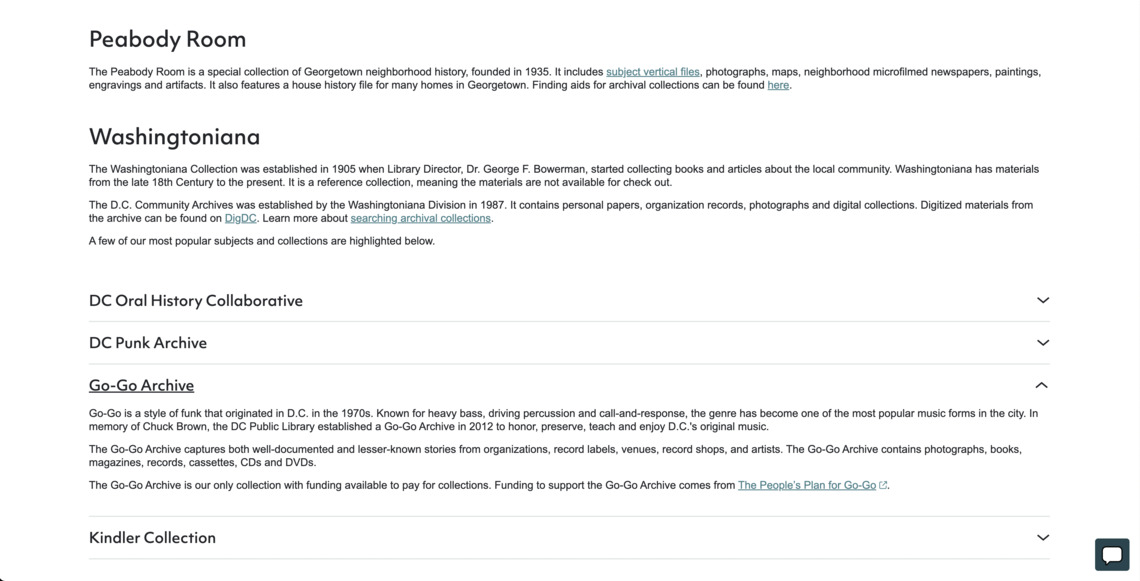This screenshot has height=581, width=1140.
Task: Open The People's Plan for Go-Go link
Action: (806, 485)
